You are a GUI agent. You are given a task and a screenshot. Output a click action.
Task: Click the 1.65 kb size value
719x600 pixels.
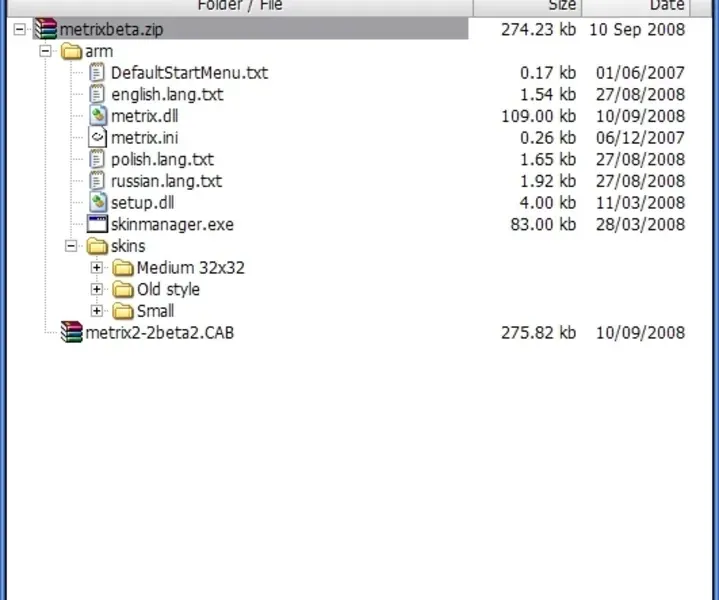click(x=548, y=160)
